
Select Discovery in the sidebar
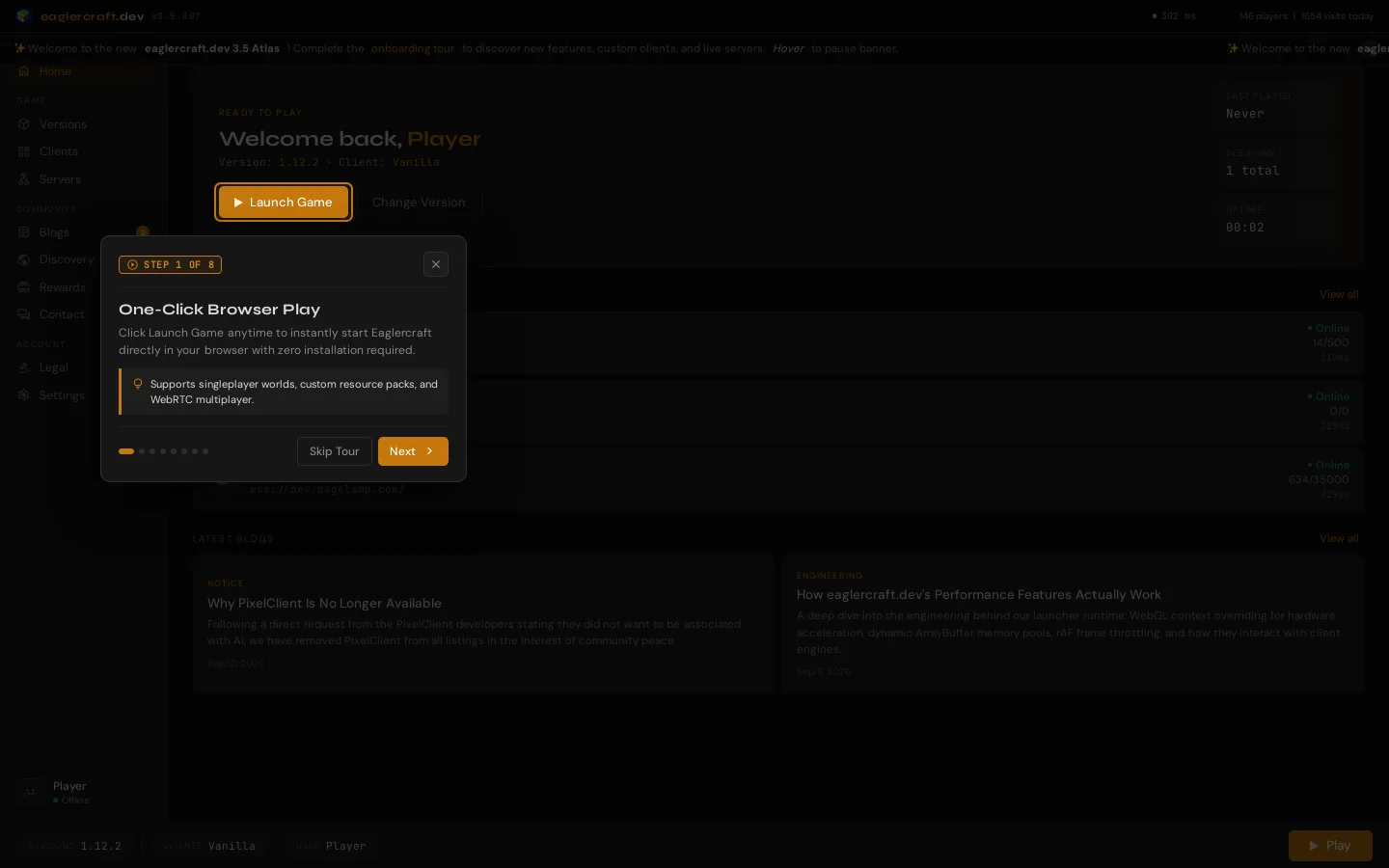(85, 259)
